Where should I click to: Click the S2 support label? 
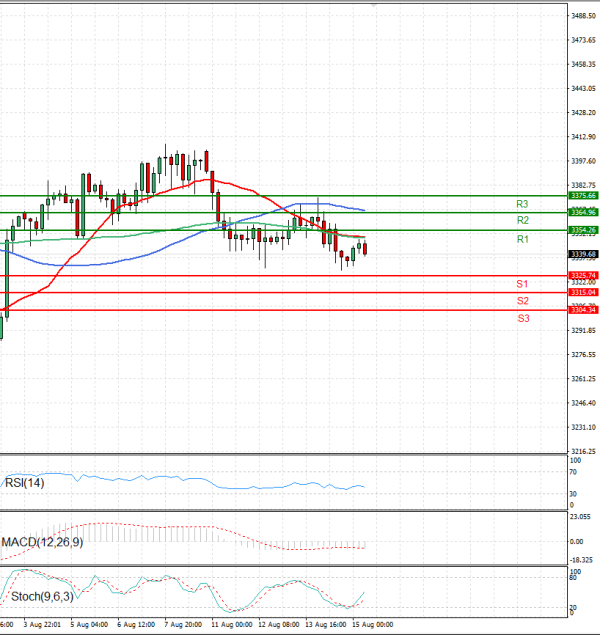(523, 301)
